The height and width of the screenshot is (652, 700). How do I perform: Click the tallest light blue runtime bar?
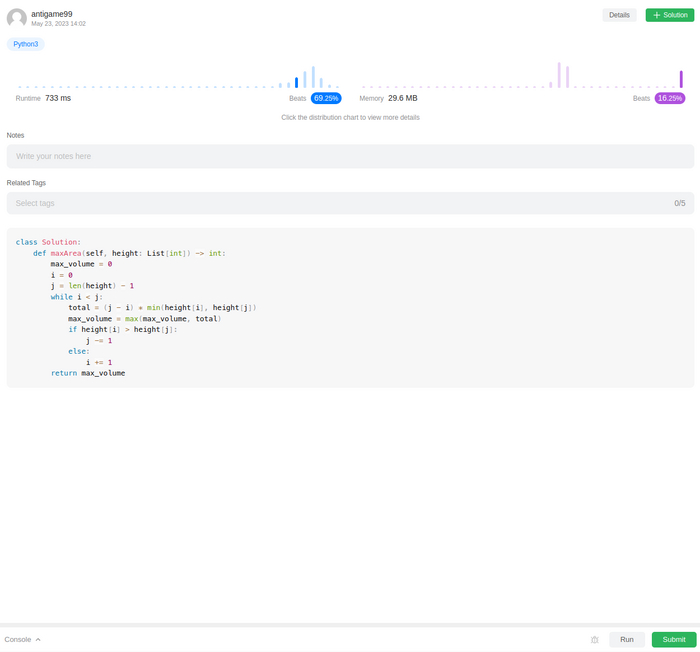pos(313,77)
